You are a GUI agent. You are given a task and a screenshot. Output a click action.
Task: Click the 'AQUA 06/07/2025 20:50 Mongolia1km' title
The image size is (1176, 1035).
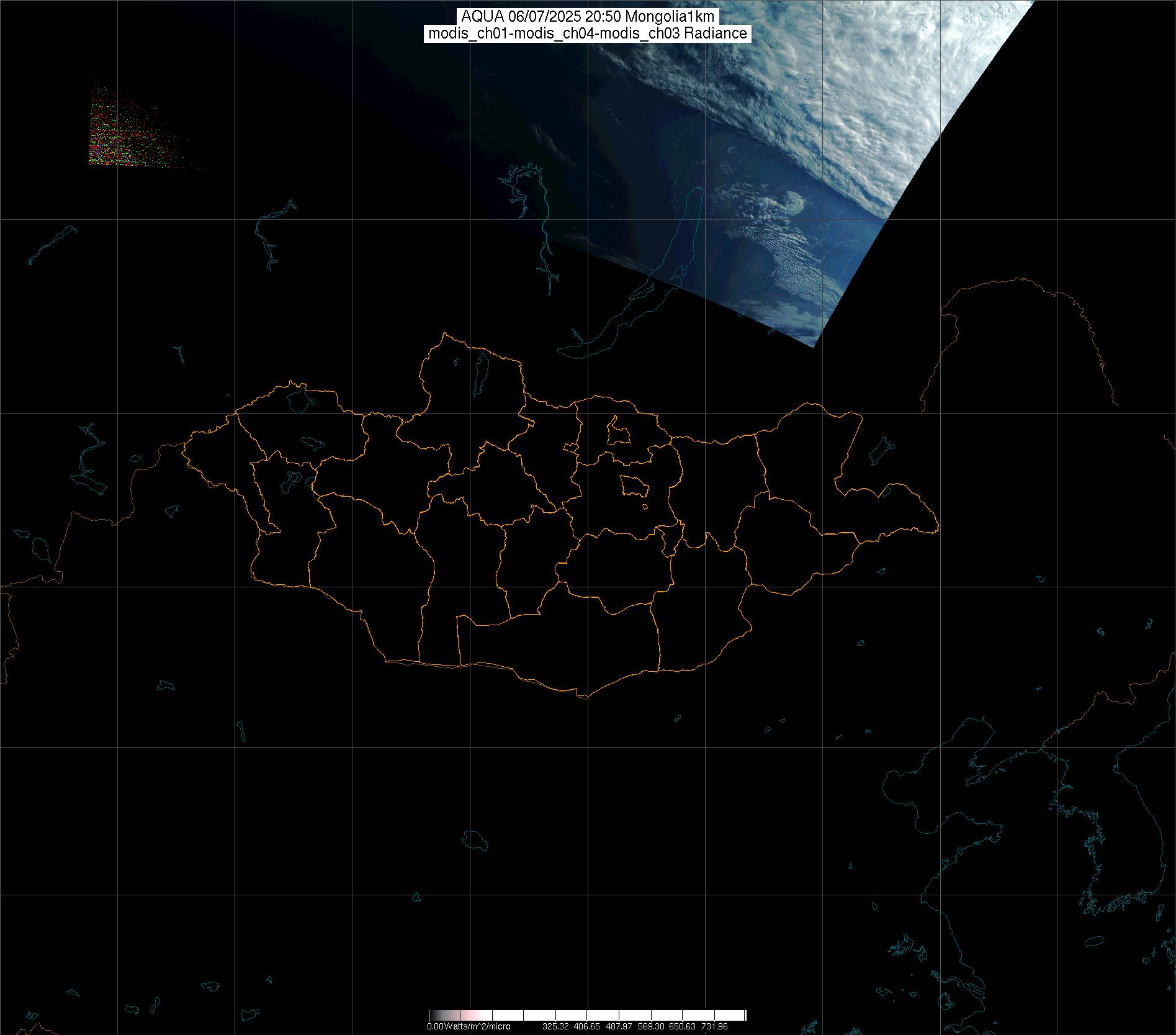click(588, 17)
